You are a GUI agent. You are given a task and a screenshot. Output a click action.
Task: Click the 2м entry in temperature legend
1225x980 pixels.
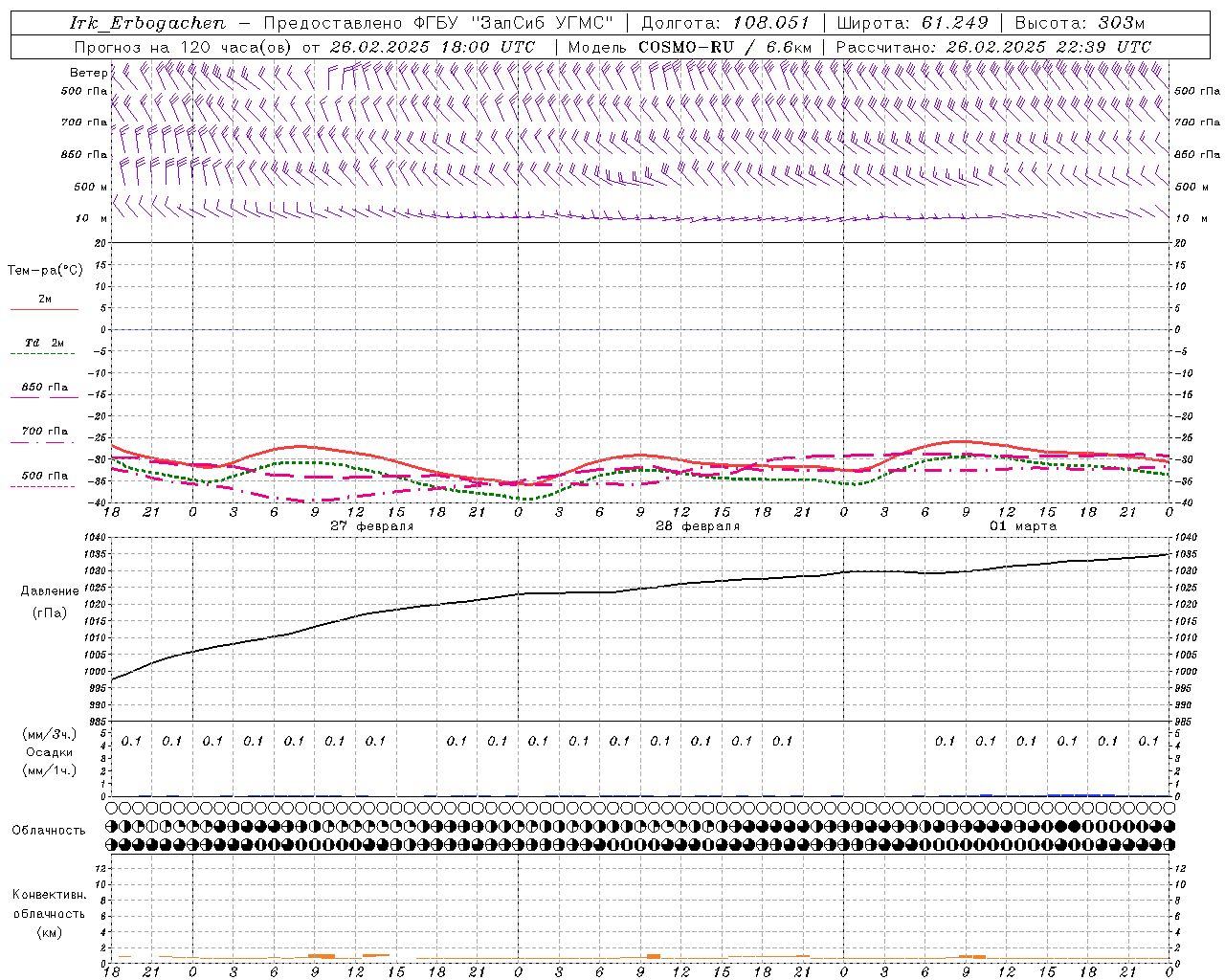[45, 300]
